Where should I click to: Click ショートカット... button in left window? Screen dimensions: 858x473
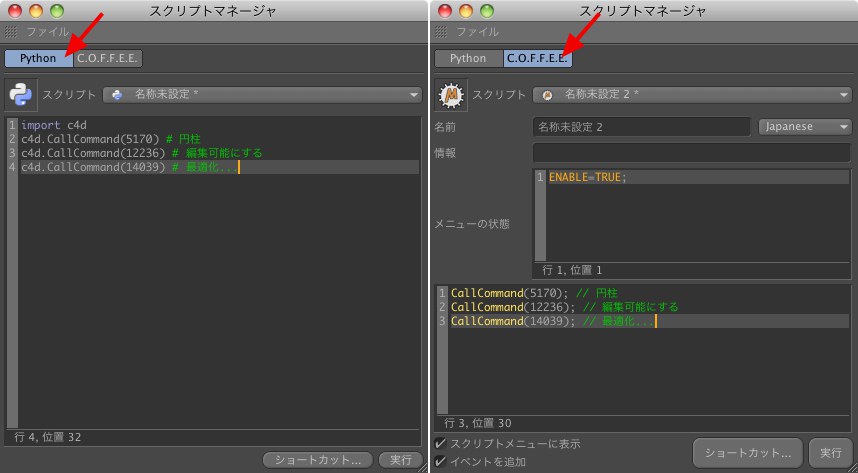click(x=318, y=460)
